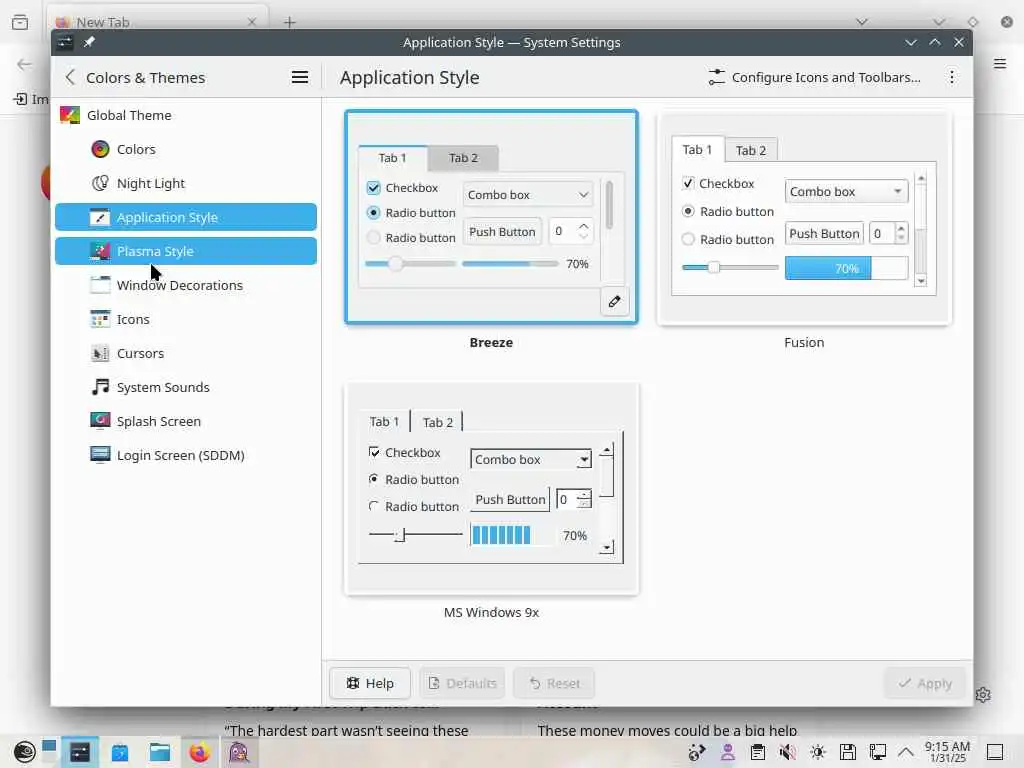Screen dimensions: 1024x768
Task: Click Push Button in Fusion preview
Action: point(824,233)
